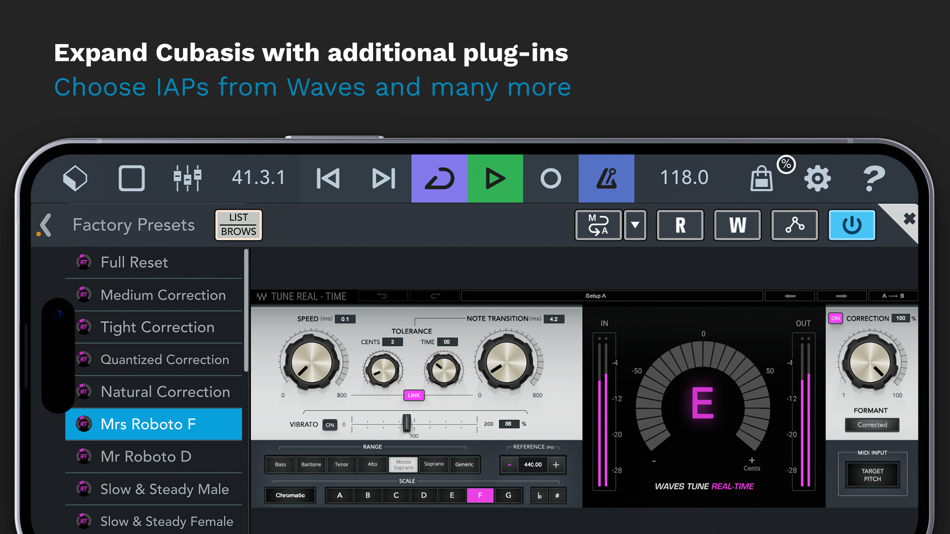Select the Slow & Steady Male preset

[x=153, y=489]
